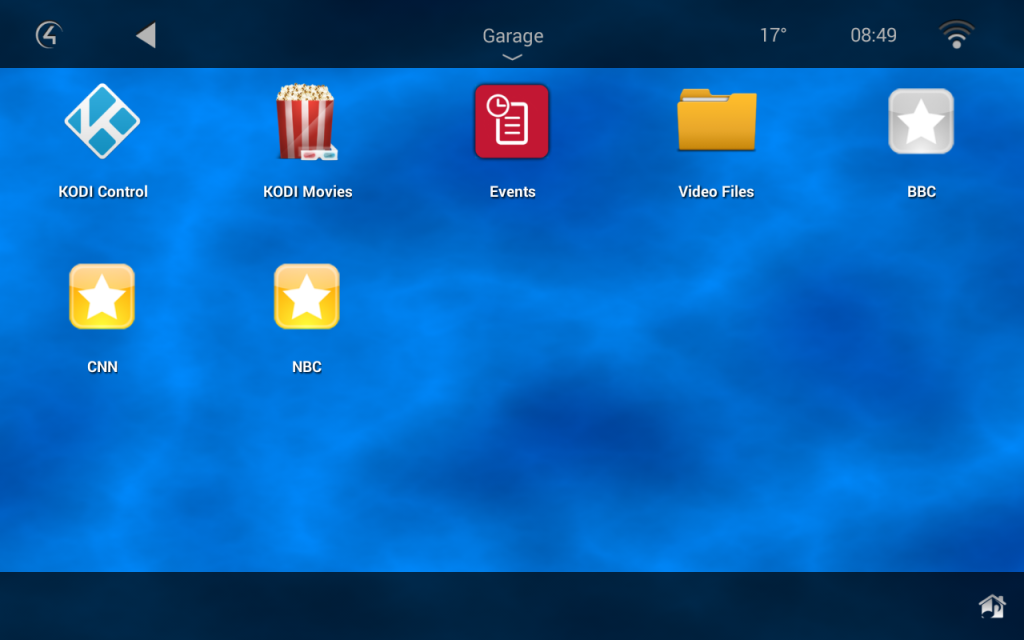Click the CNN label text
This screenshot has height=640, width=1024.
(x=103, y=366)
